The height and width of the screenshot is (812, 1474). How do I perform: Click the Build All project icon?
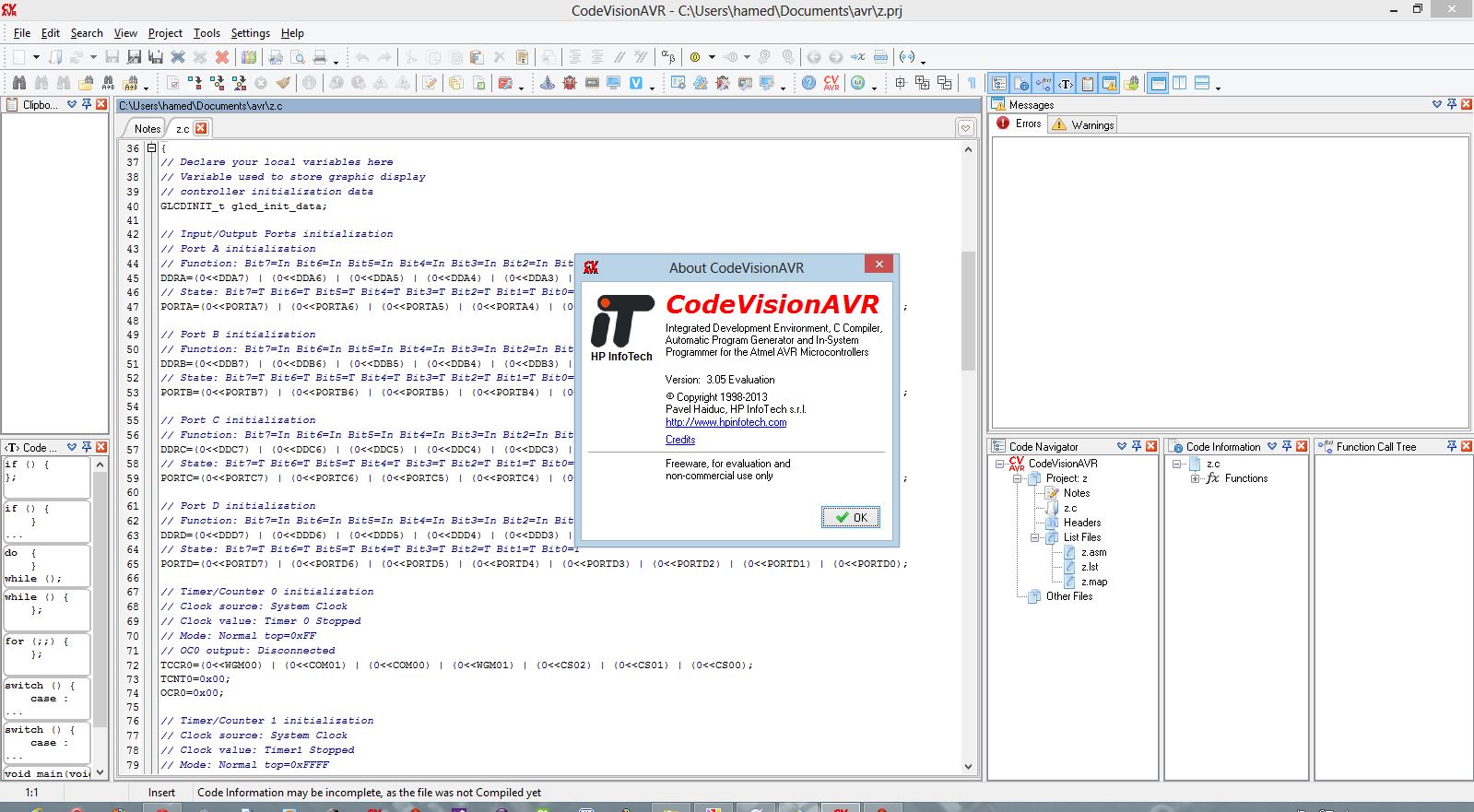tap(239, 83)
